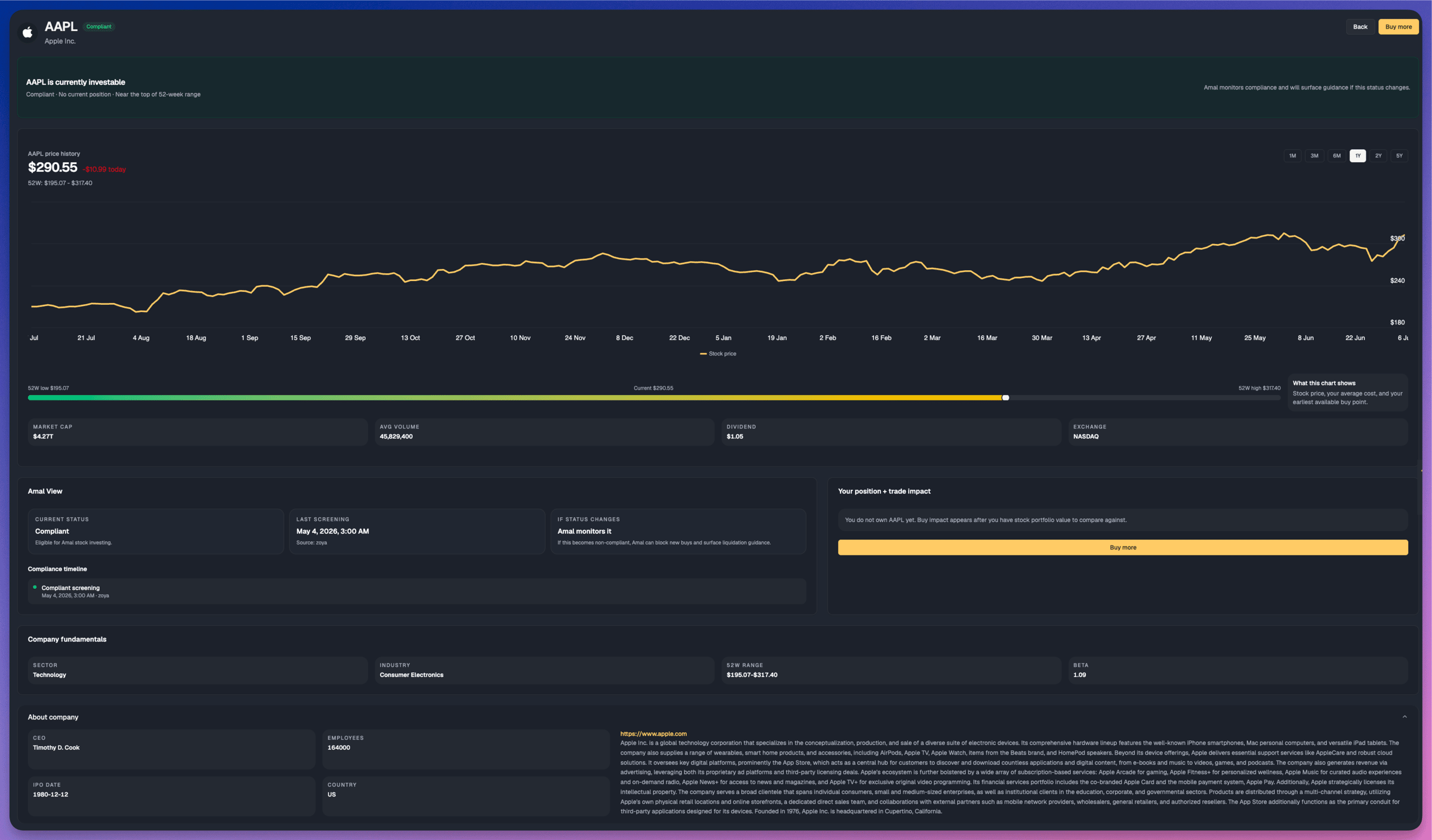Click the Compliant screening timeline entry

click(416, 591)
